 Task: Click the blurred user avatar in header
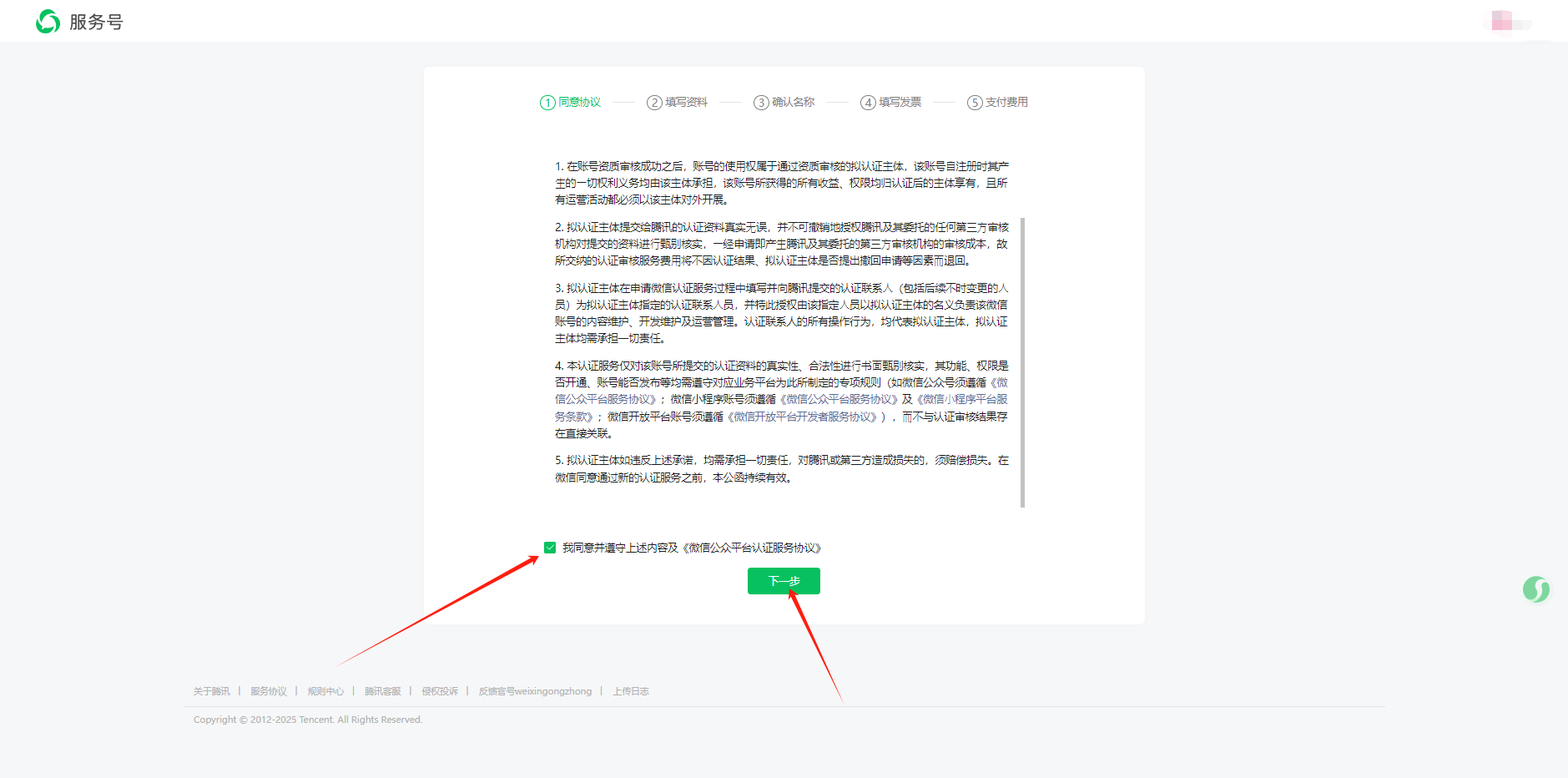1502,21
